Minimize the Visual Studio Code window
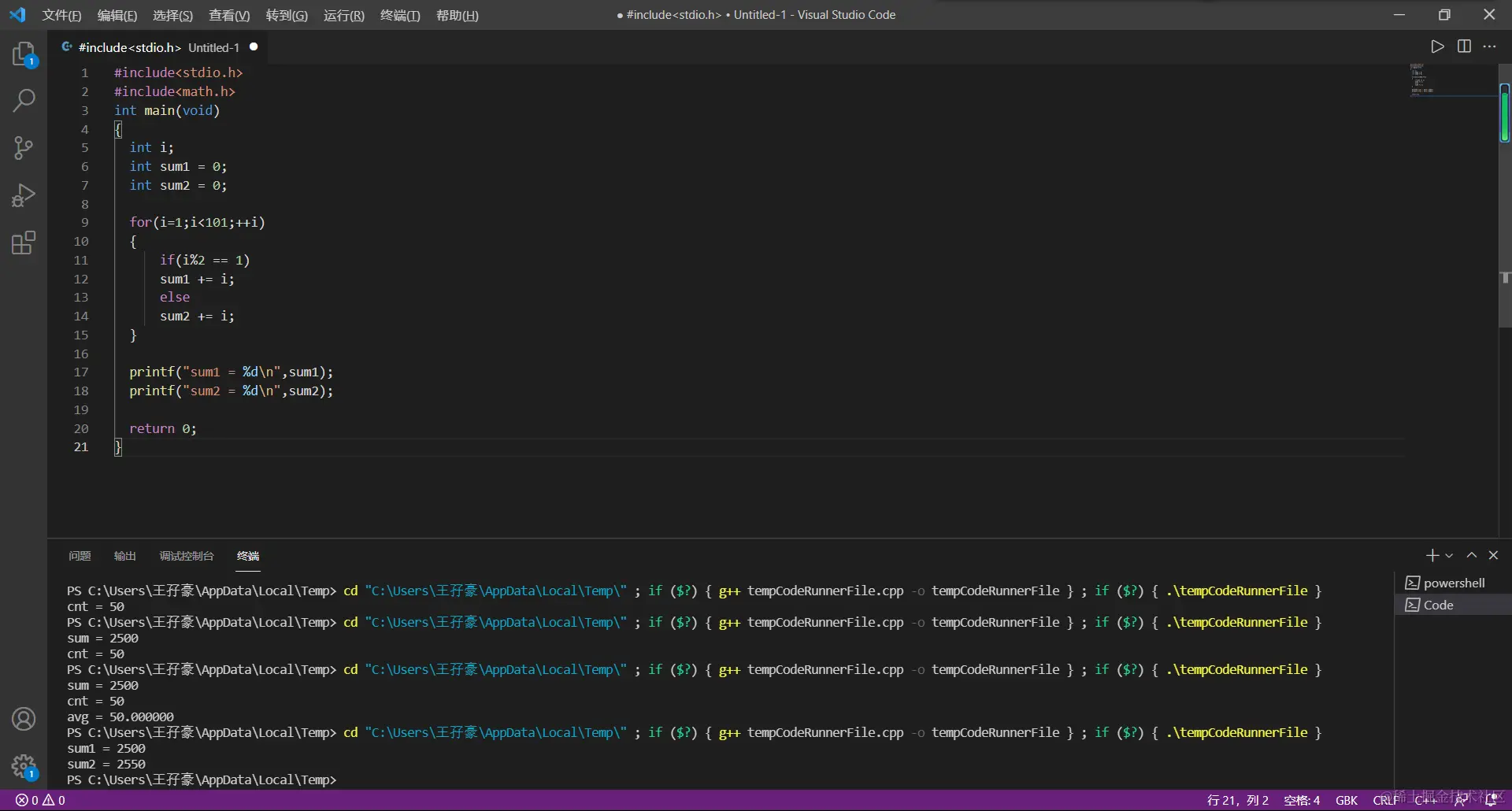The image size is (1512, 811). click(x=1399, y=15)
